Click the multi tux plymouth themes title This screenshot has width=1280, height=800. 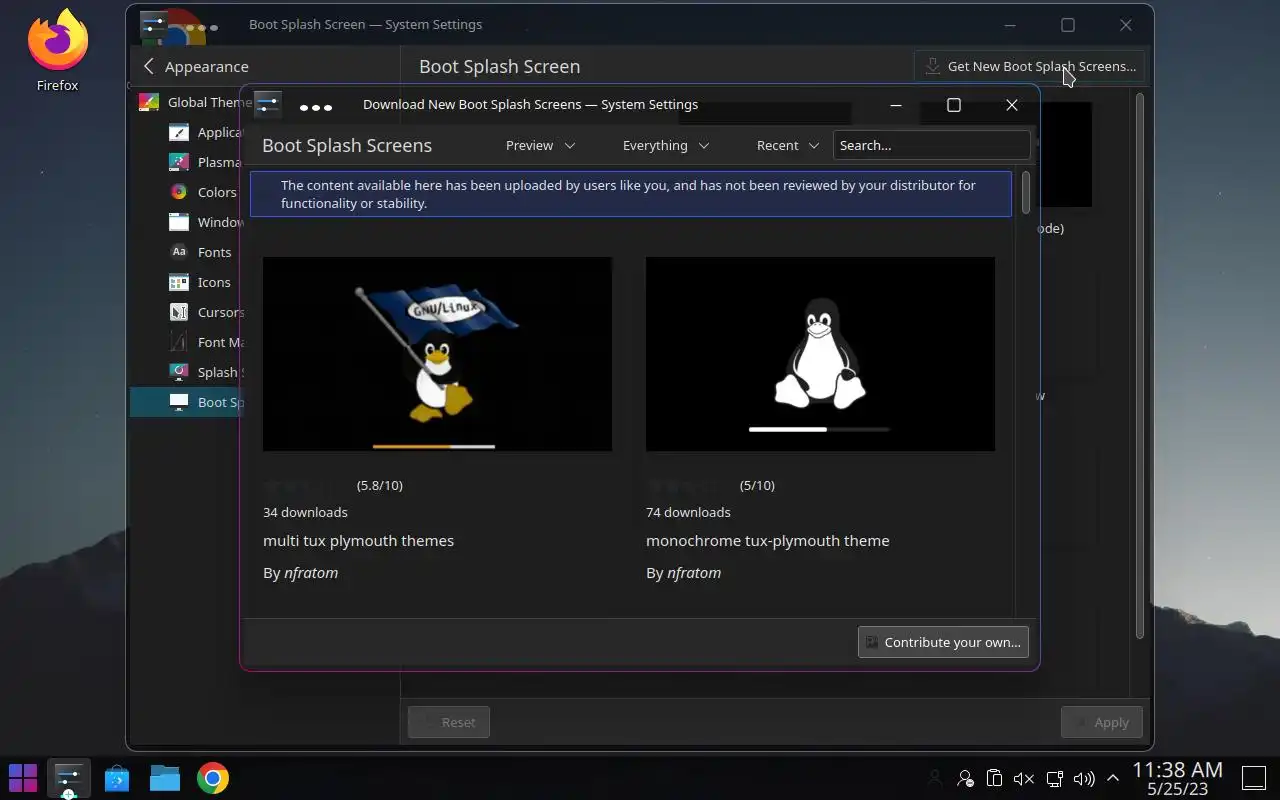click(x=358, y=540)
